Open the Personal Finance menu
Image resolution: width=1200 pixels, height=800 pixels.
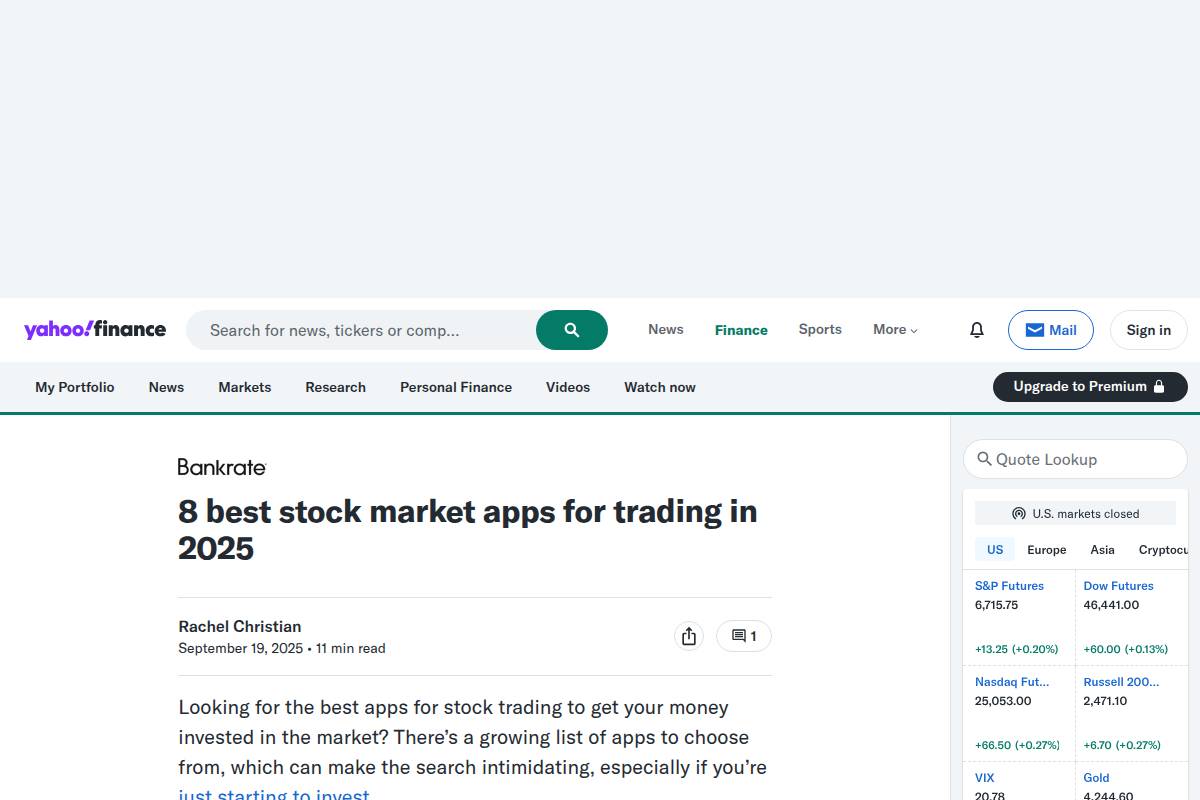coord(456,387)
